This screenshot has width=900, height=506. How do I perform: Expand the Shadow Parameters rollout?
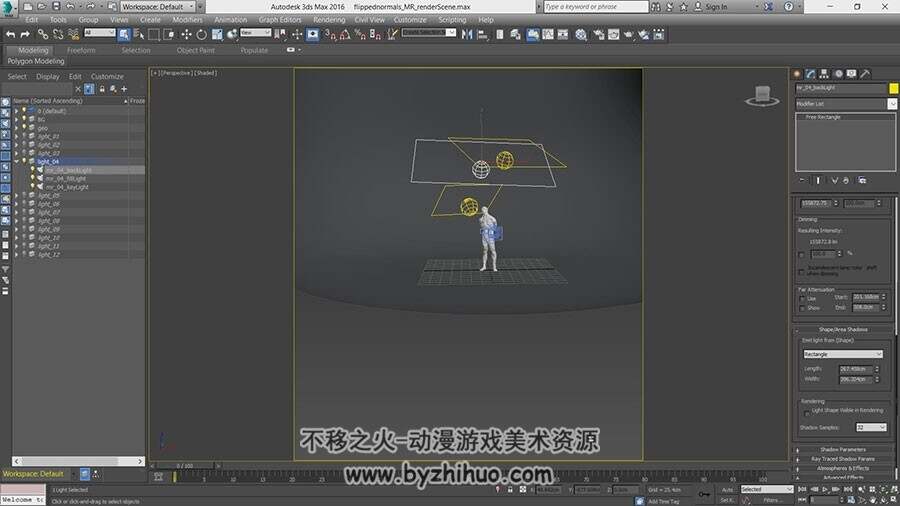coord(843,449)
